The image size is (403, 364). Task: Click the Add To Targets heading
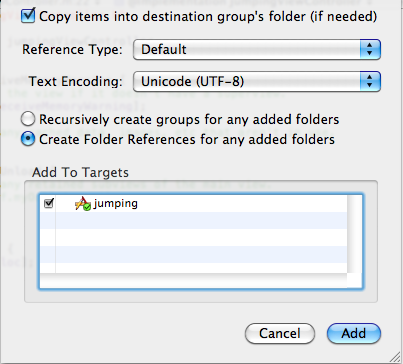pyautogui.click(x=80, y=172)
